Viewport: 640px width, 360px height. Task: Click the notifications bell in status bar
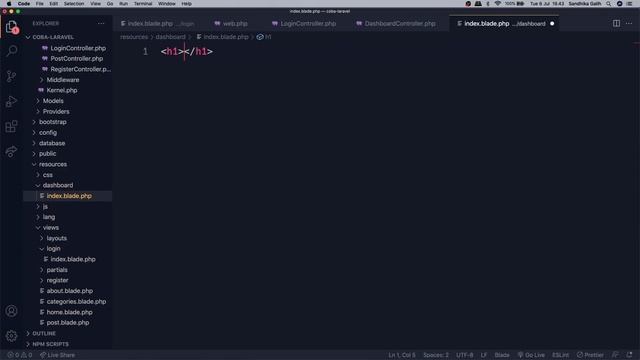point(629,355)
